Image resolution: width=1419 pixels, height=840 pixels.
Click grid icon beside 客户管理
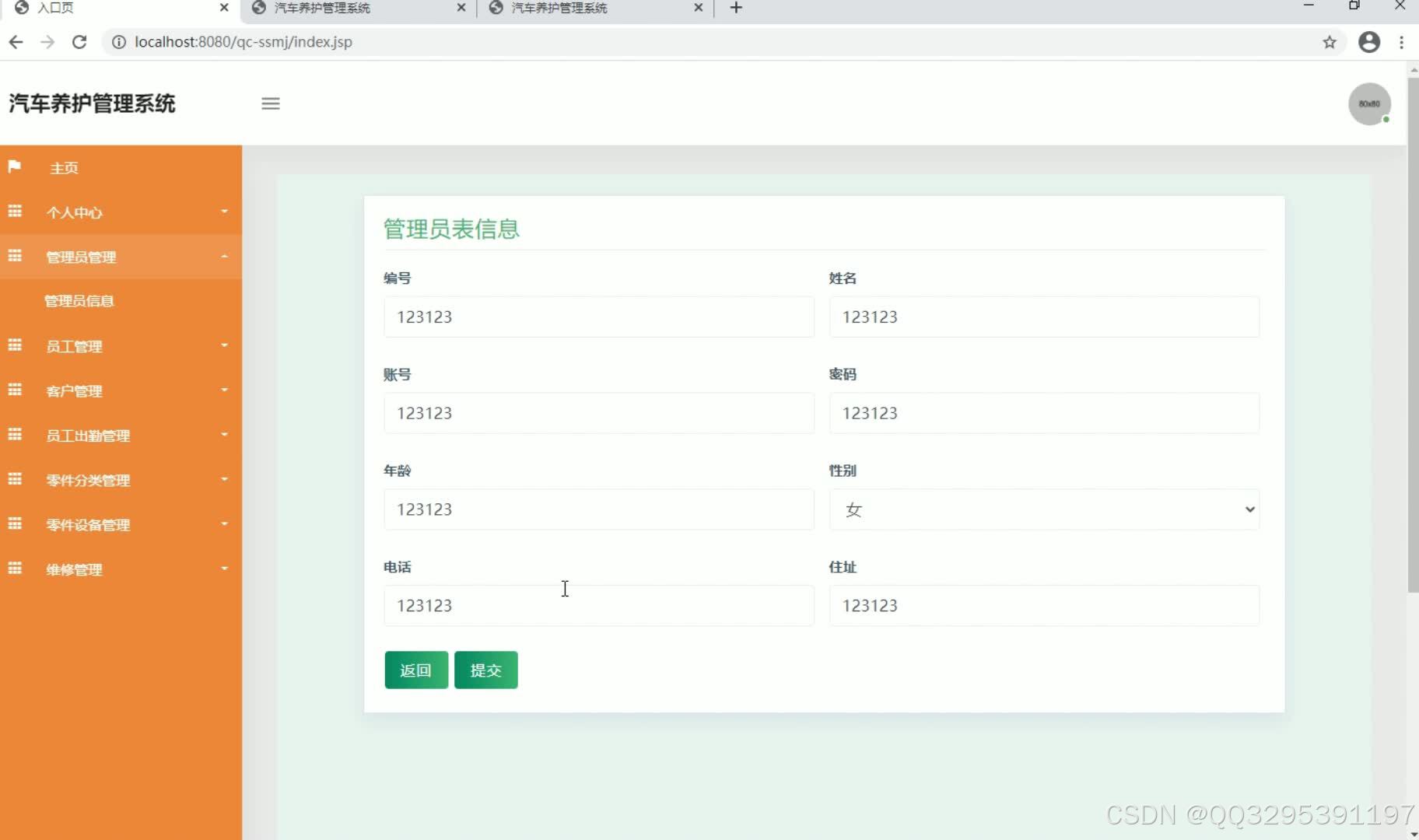click(15, 390)
